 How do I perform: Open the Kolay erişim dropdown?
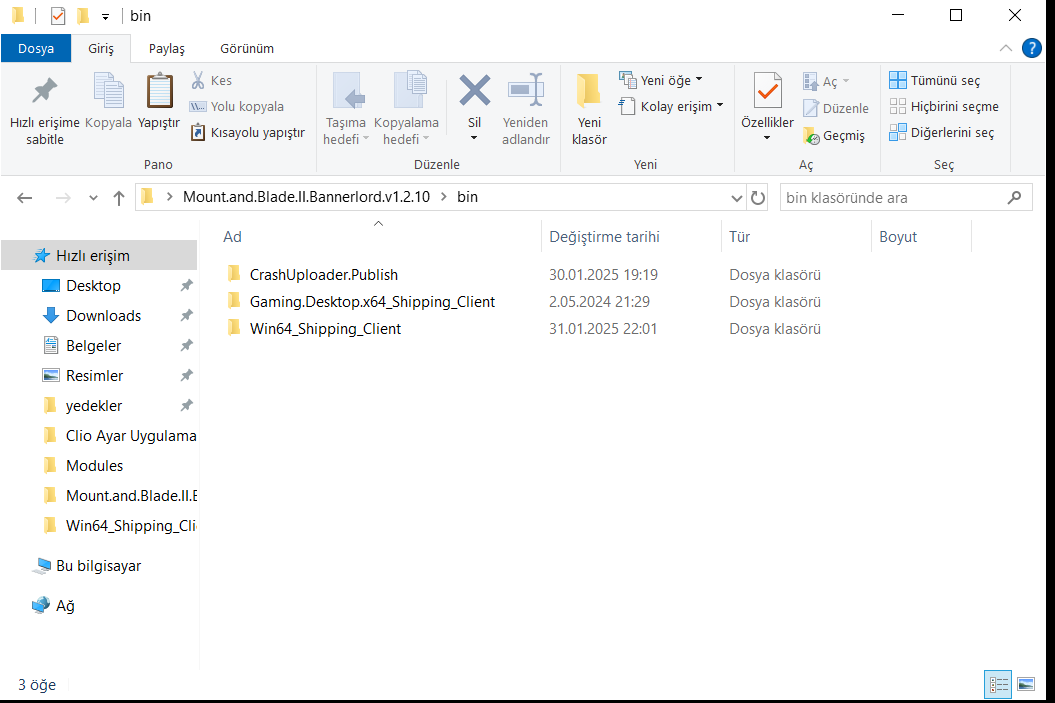(x=671, y=106)
